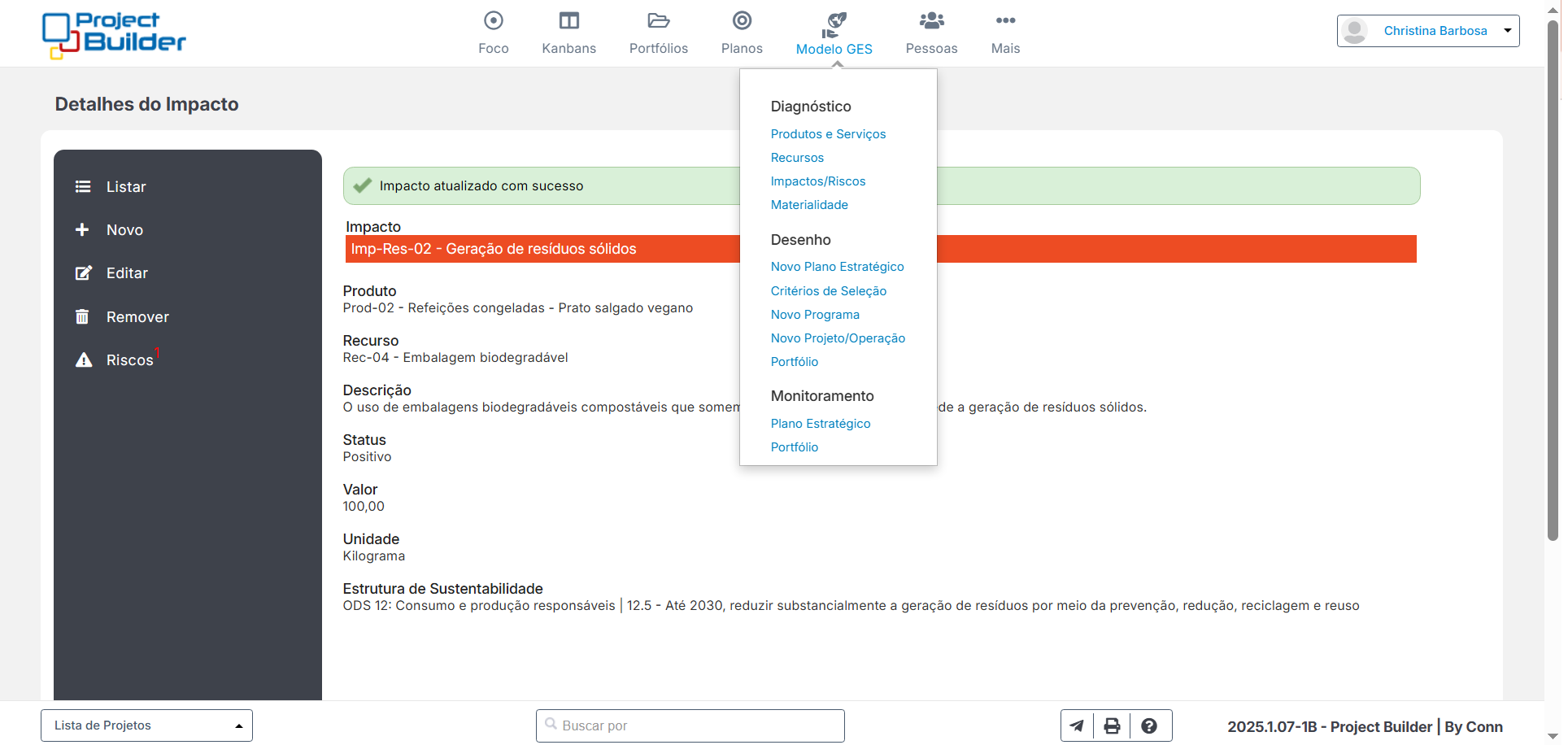Open the Portfólios folder icon
Image resolution: width=1568 pixels, height=745 pixels.
point(658,20)
